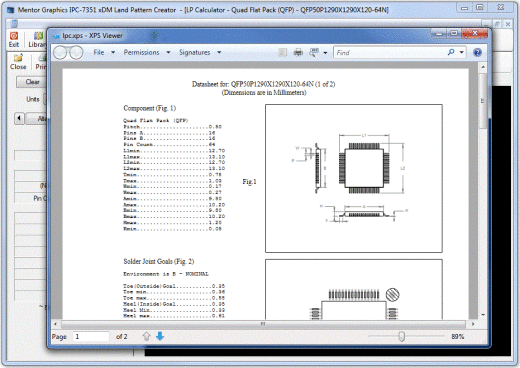Click the page view zoom icon
520x368 pixels.
314,52
